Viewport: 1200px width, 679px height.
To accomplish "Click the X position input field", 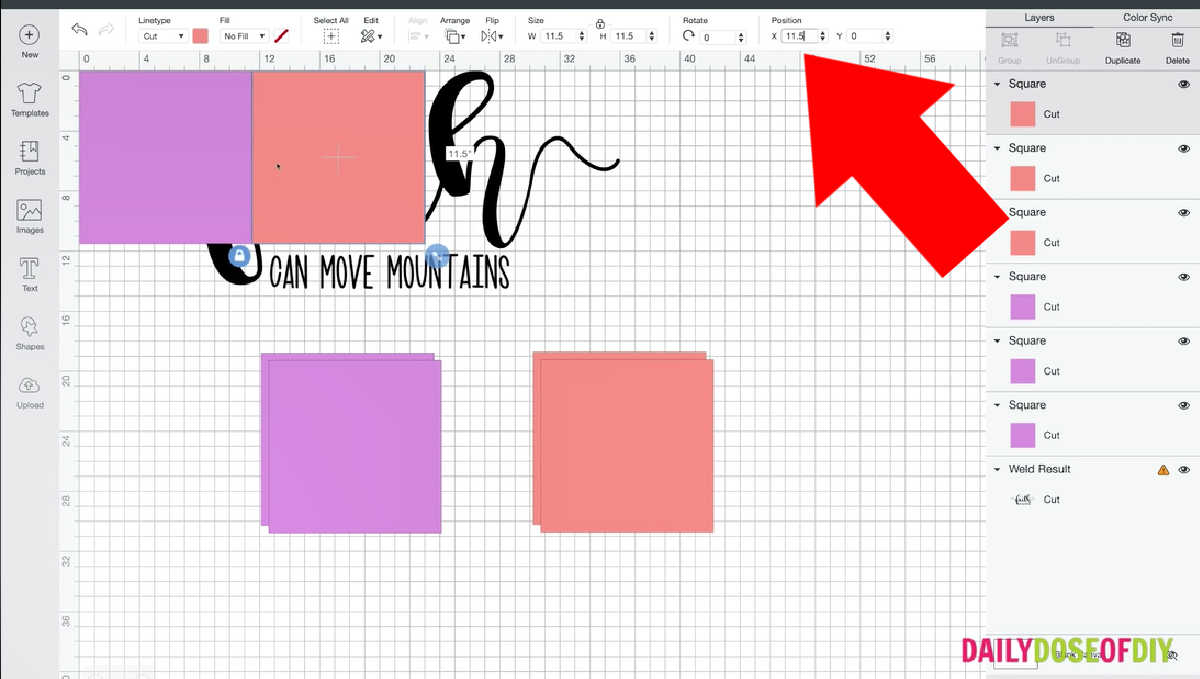I will 799,37.
